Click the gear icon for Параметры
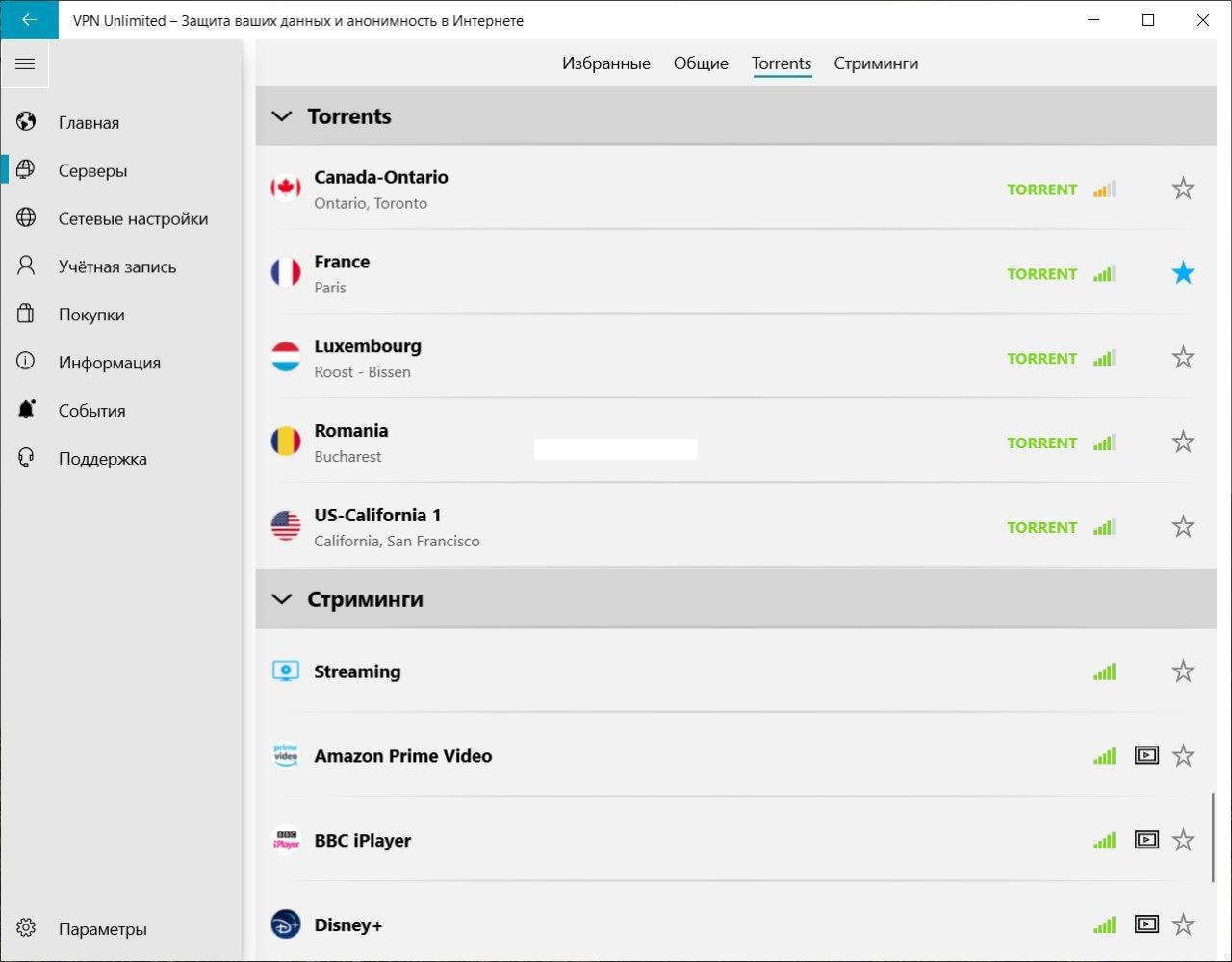The height and width of the screenshot is (962, 1232). pos(26,928)
